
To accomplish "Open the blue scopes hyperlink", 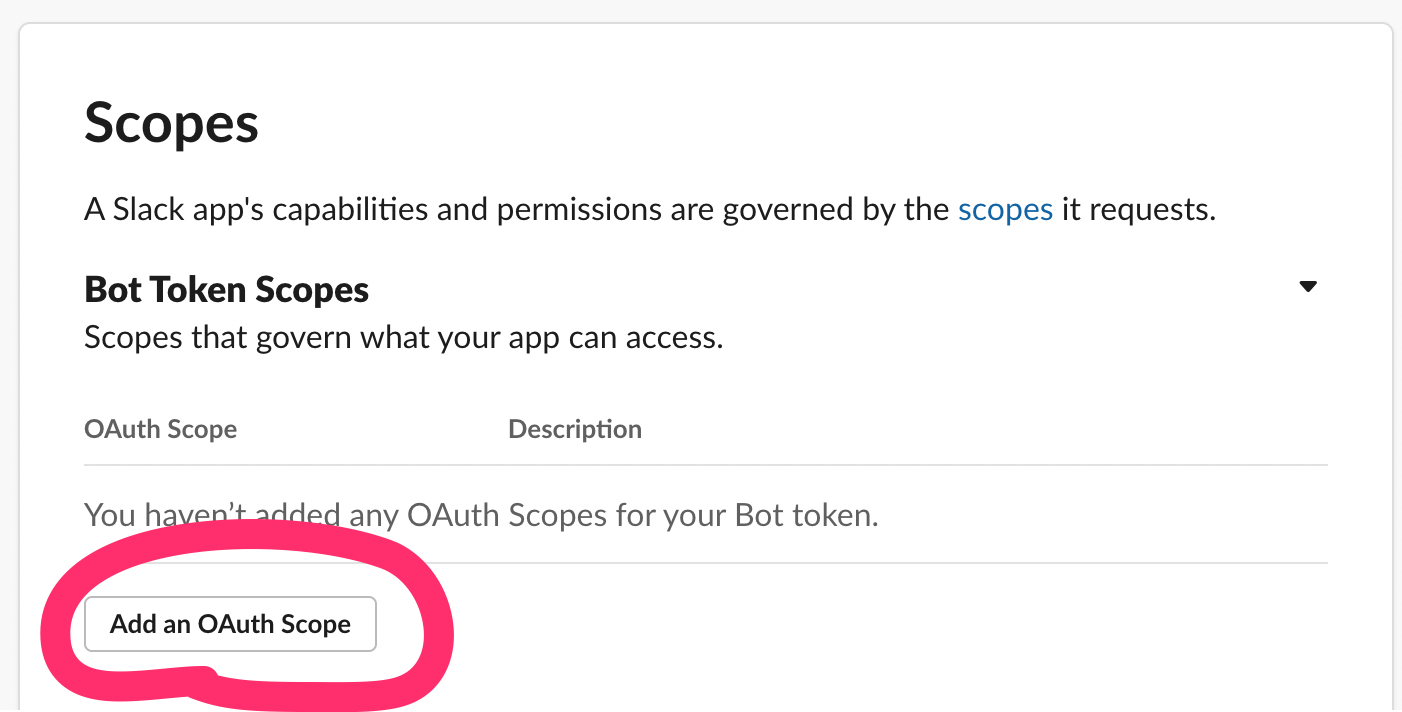I will 1005,210.
